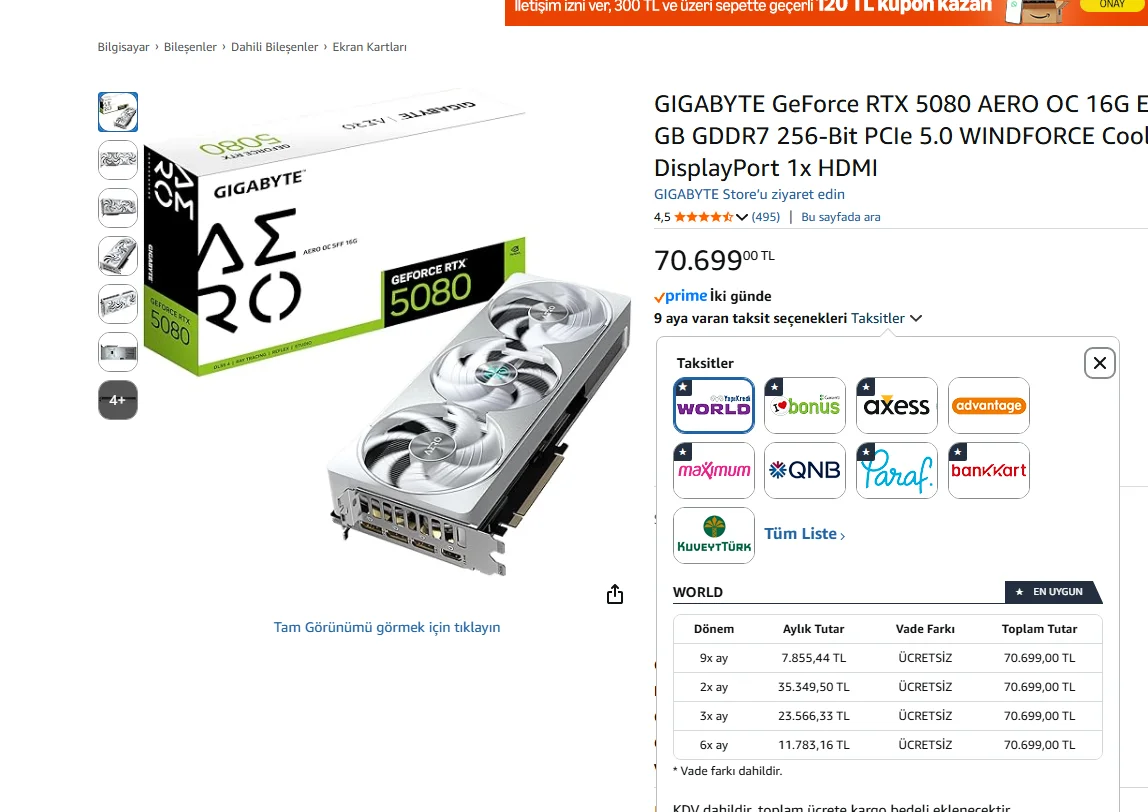Screen dimensions: 1148x812
Task: Pick the Bankkart card logo
Action: (x=988, y=470)
